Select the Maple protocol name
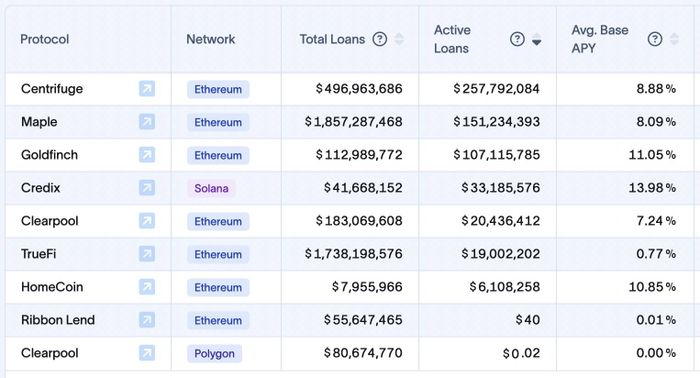Image resolution: width=700 pixels, height=378 pixels. [x=39, y=122]
